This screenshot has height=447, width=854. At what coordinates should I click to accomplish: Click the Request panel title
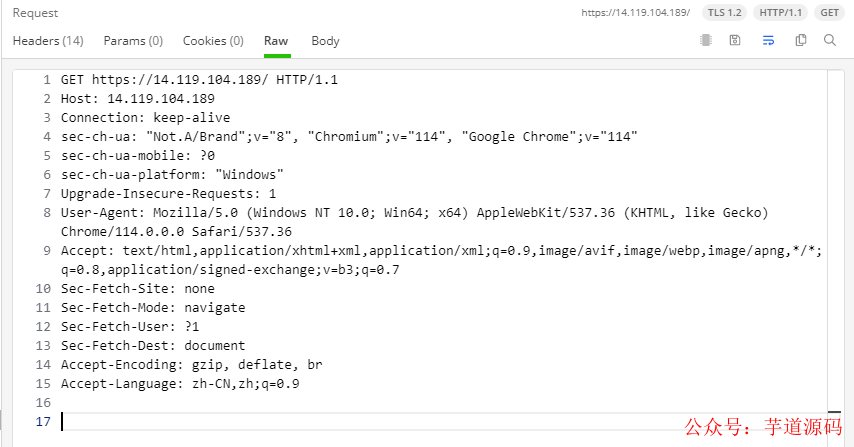35,13
